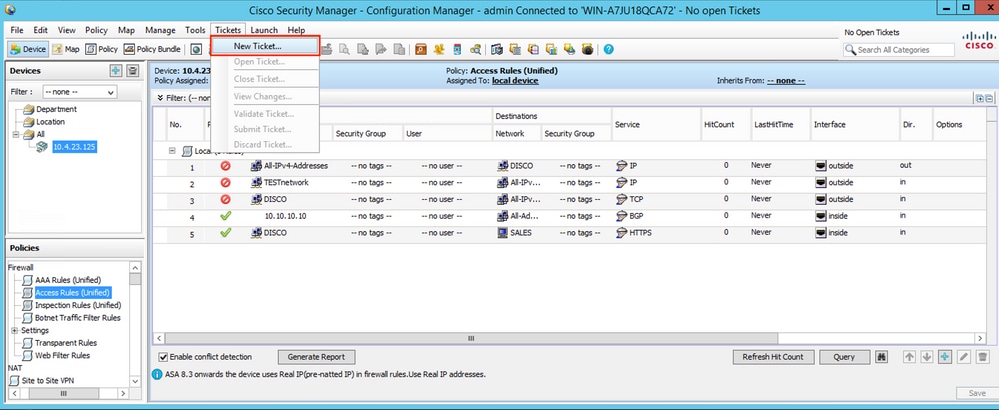Click expand all rows icon above table
Image resolution: width=999 pixels, height=410 pixels.
pyautogui.click(x=979, y=98)
